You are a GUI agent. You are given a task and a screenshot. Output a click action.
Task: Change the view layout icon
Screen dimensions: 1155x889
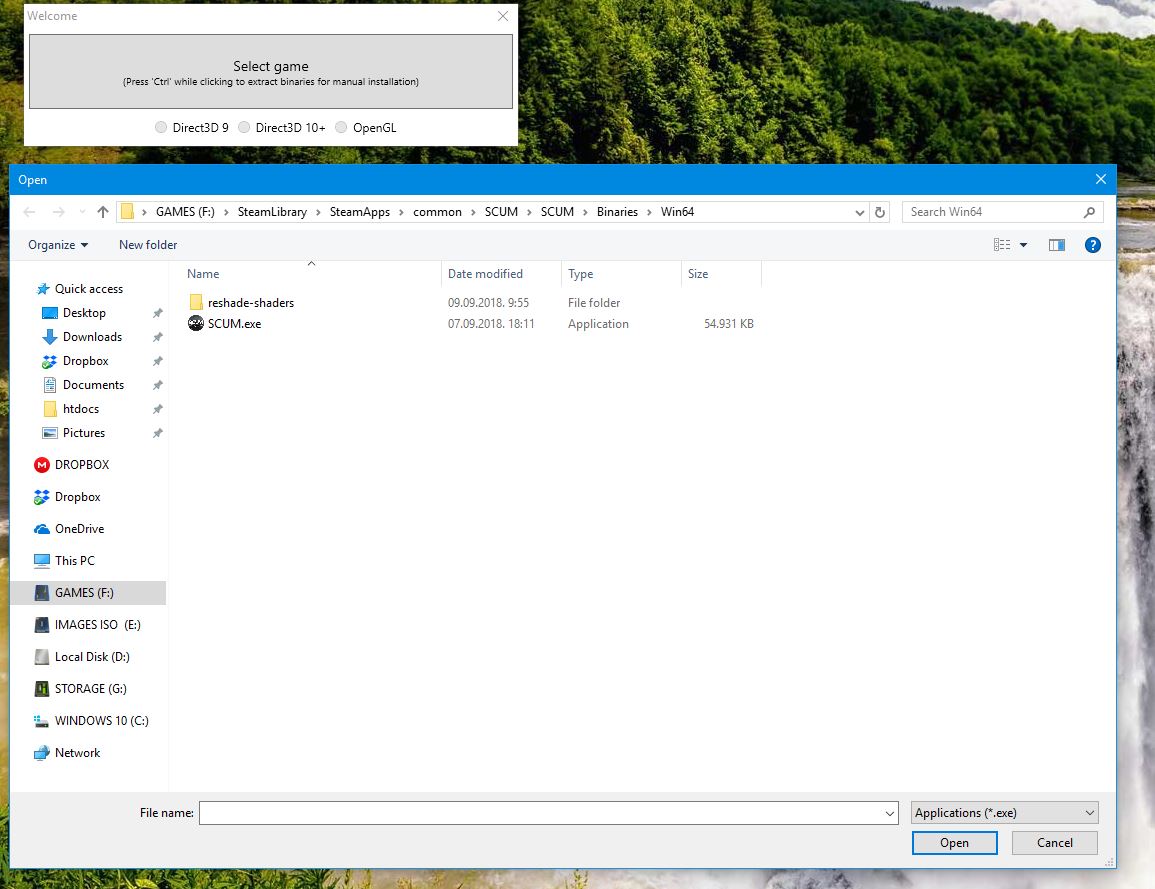tap(1002, 245)
